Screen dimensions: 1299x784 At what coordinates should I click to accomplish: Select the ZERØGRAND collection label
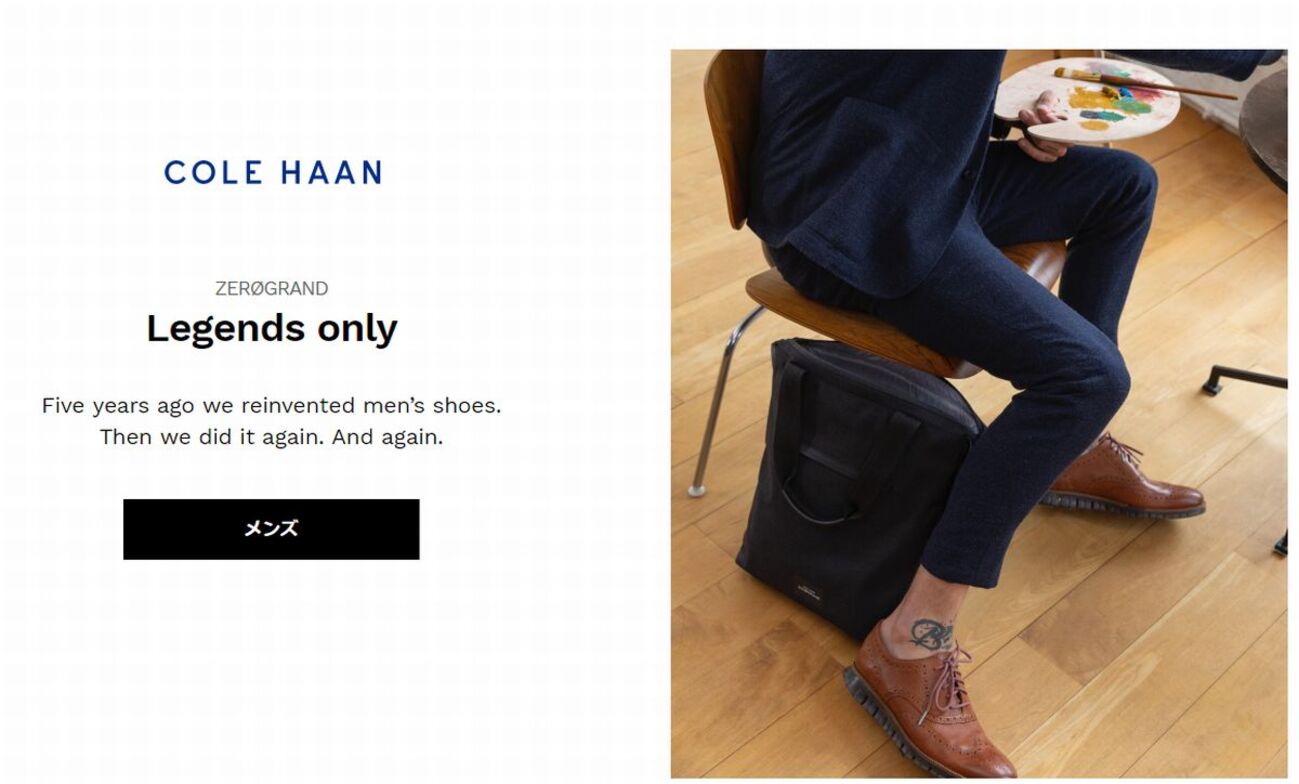(271, 288)
